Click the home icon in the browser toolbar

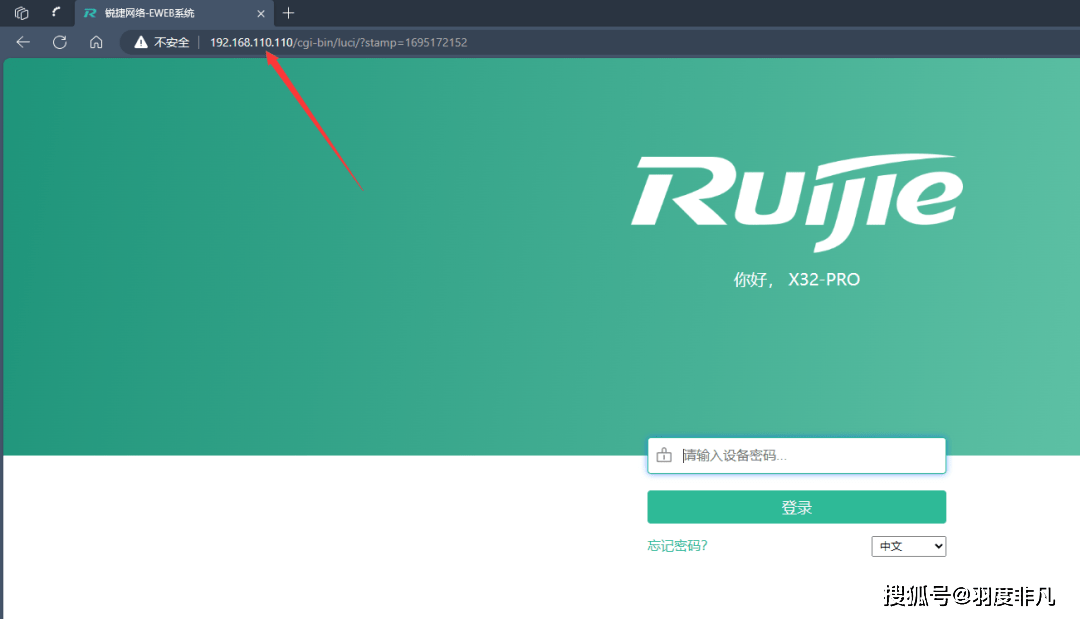pyautogui.click(x=95, y=42)
